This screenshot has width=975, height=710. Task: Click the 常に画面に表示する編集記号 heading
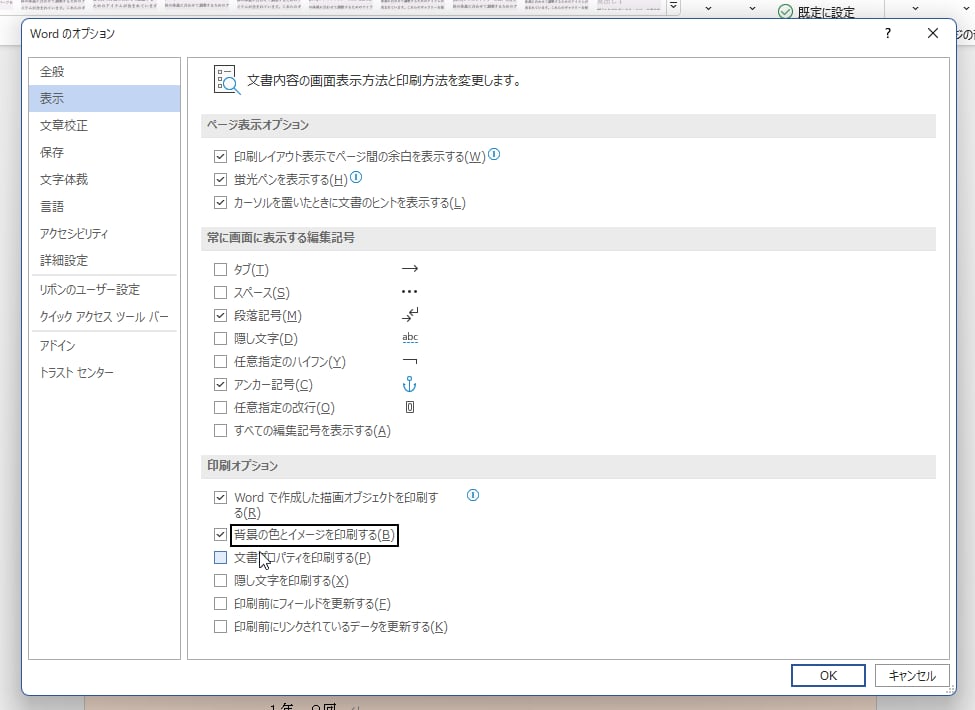tap(281, 238)
